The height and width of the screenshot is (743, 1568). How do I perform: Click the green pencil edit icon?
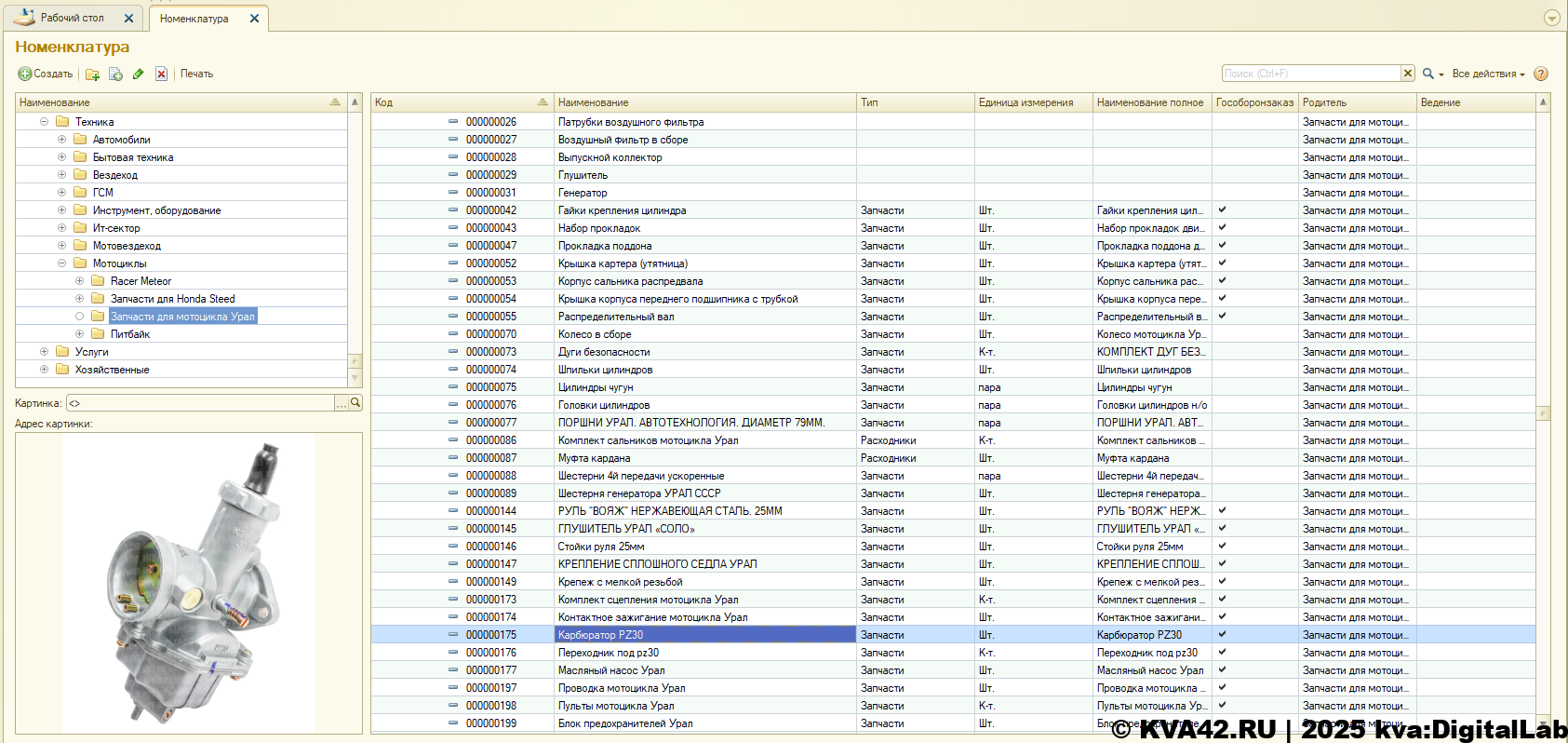click(139, 74)
